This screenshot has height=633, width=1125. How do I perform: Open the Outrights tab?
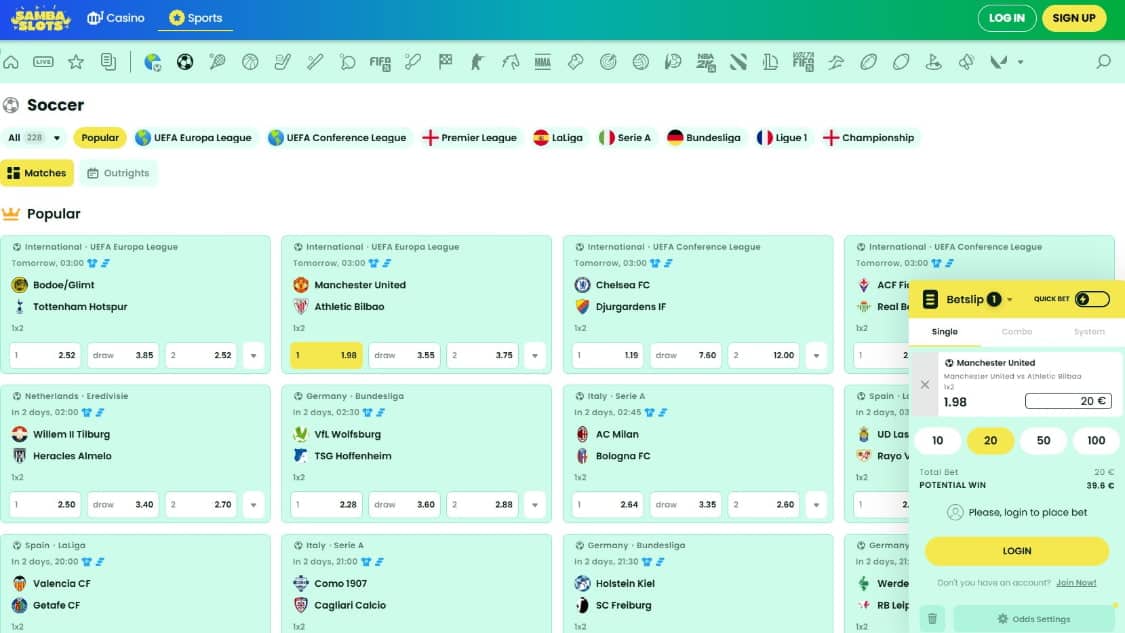118,173
